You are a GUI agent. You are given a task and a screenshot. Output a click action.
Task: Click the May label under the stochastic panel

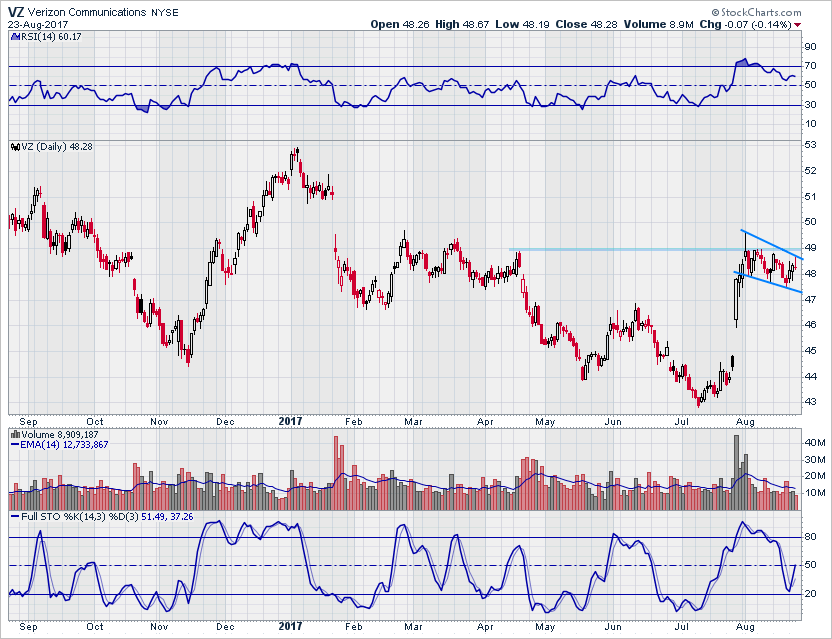[545, 627]
